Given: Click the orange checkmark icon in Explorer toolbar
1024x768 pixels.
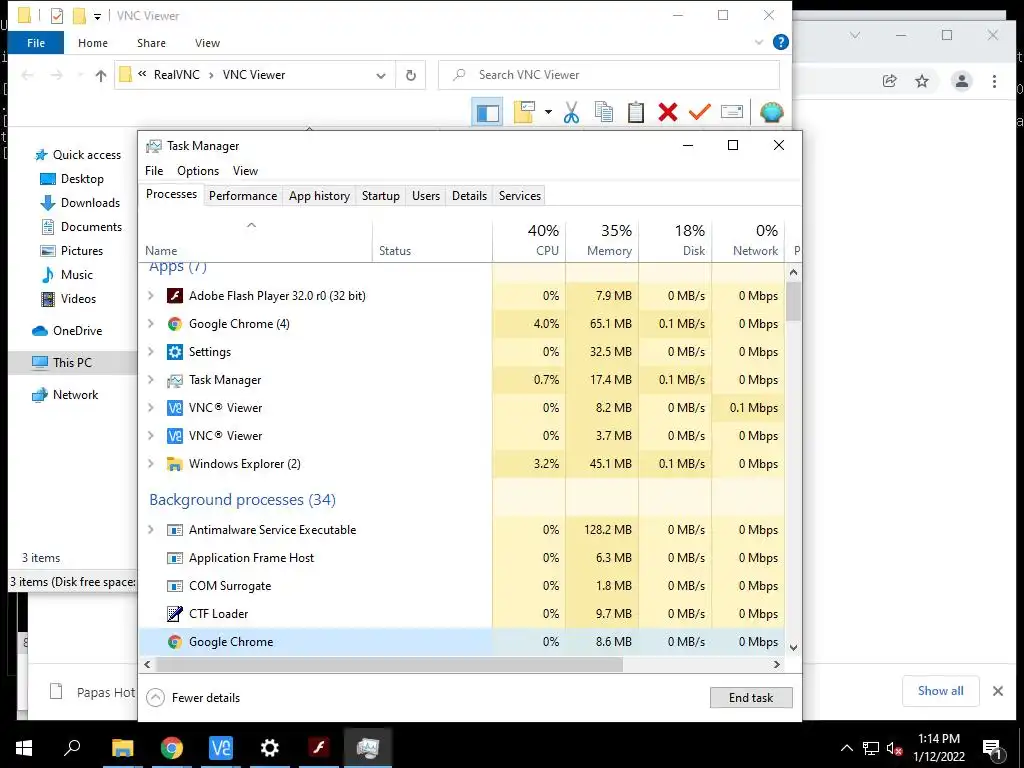Looking at the screenshot, I should coord(699,112).
